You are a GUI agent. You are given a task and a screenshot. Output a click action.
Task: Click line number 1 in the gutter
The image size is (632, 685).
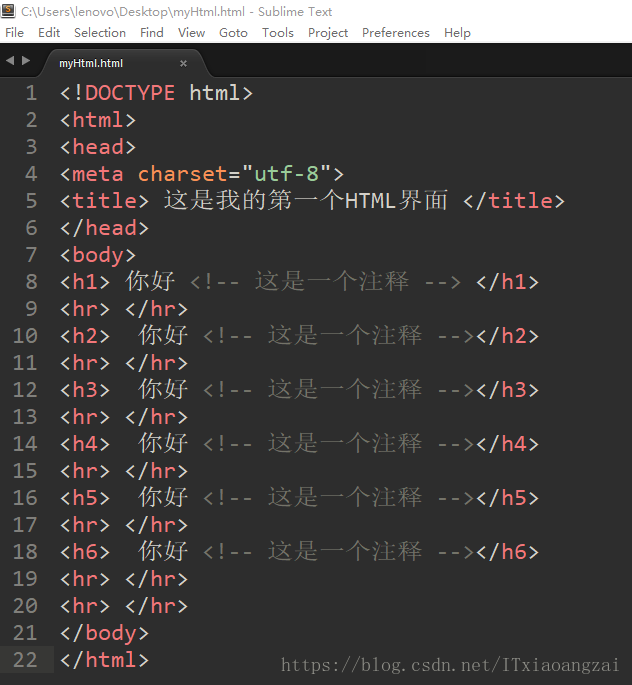[x=31, y=93]
